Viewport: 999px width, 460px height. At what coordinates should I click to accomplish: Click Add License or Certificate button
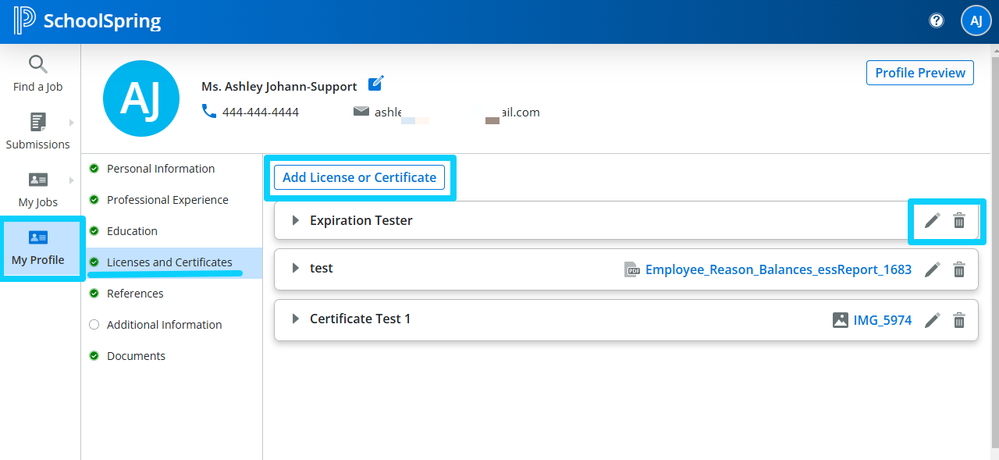359,177
